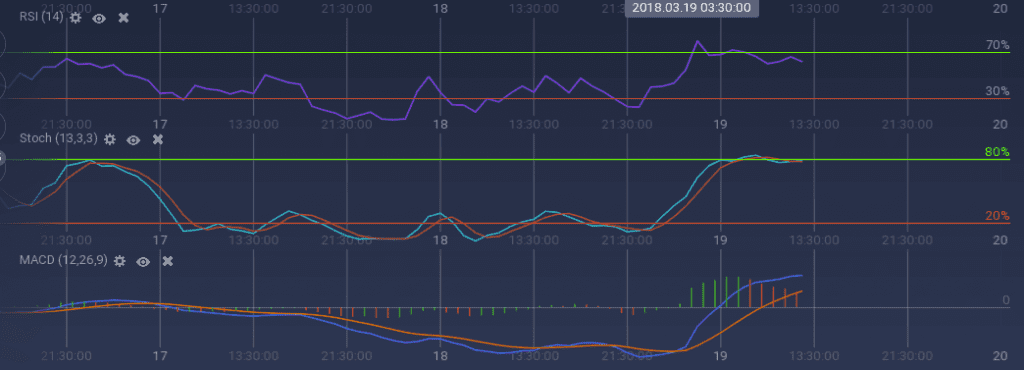1024x370 pixels.
Task: Click the MACD (12,26,9) label
Action: click(x=64, y=260)
